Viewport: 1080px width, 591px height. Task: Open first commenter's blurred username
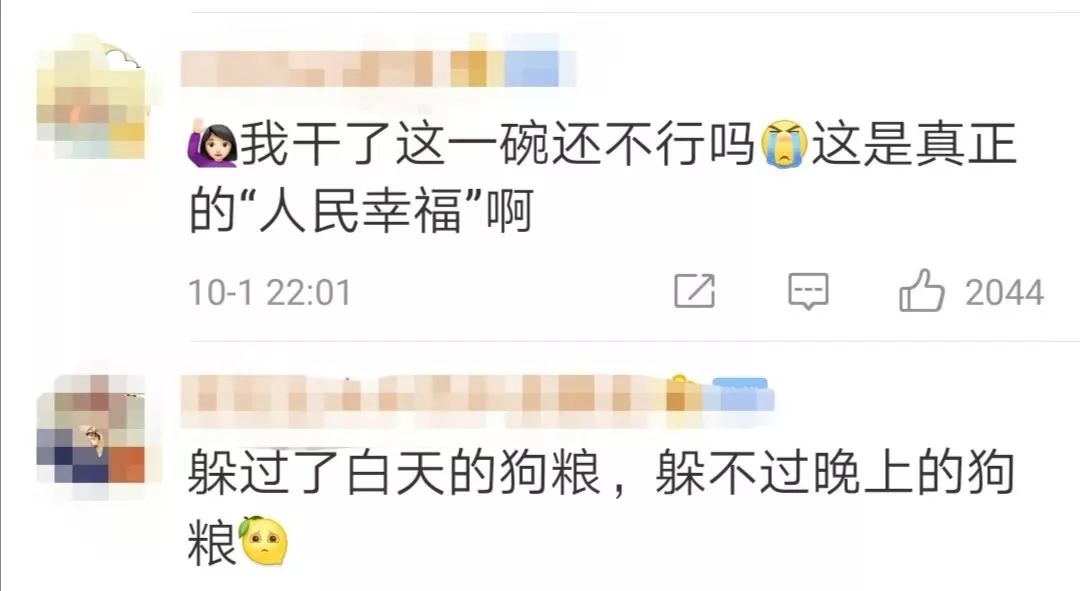point(341,68)
